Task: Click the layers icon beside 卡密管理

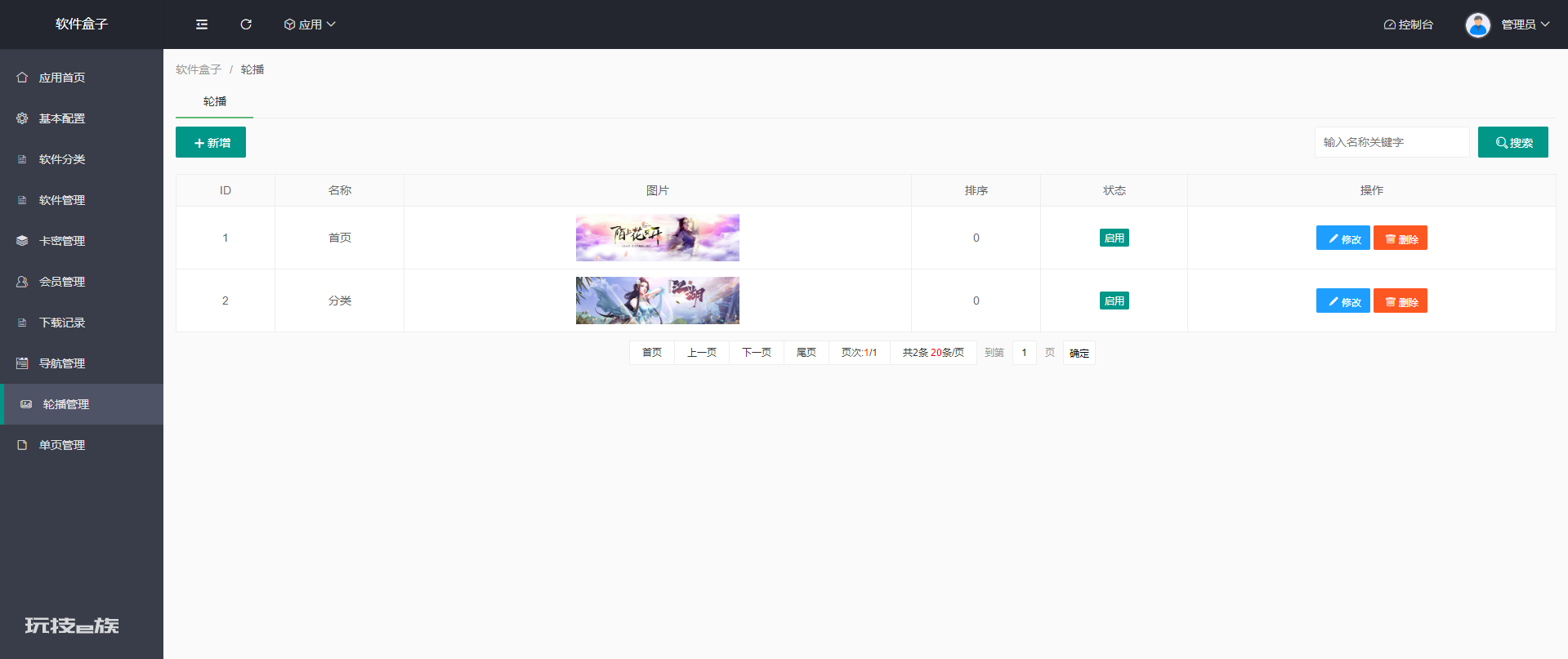Action: pos(22,241)
